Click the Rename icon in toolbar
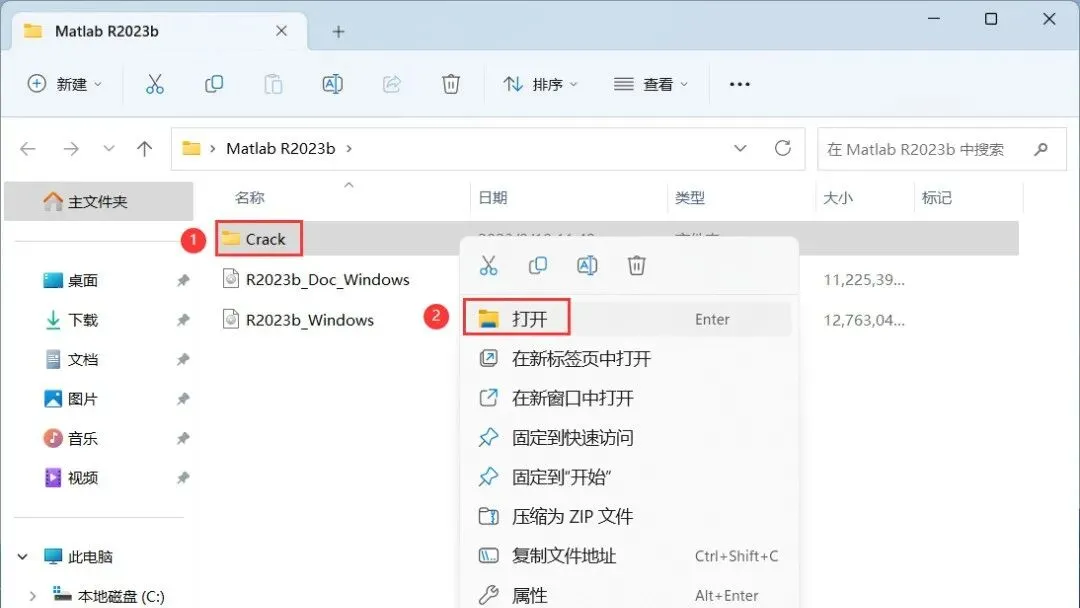 point(333,84)
